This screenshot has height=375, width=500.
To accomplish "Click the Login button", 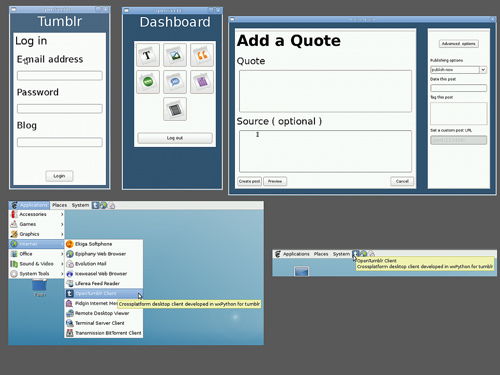I will tap(59, 176).
